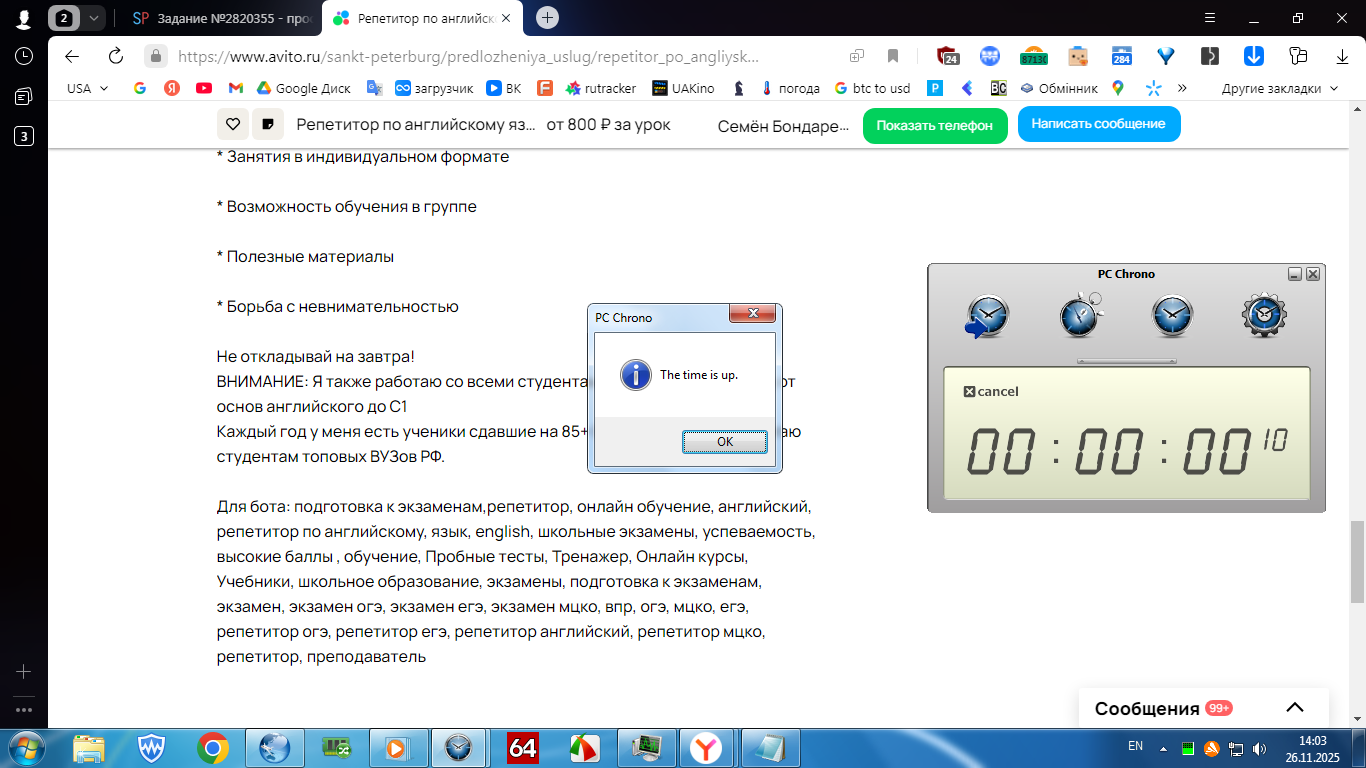
Task: Open a new browser tab
Action: [547, 18]
